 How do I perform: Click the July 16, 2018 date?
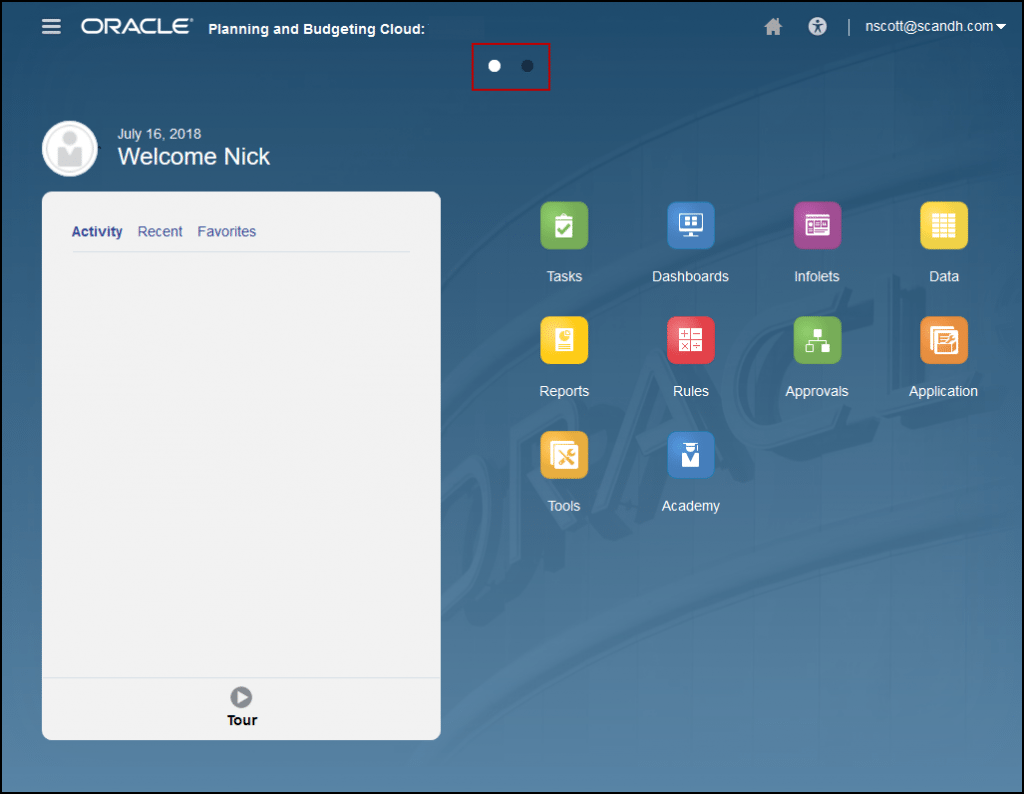159,134
